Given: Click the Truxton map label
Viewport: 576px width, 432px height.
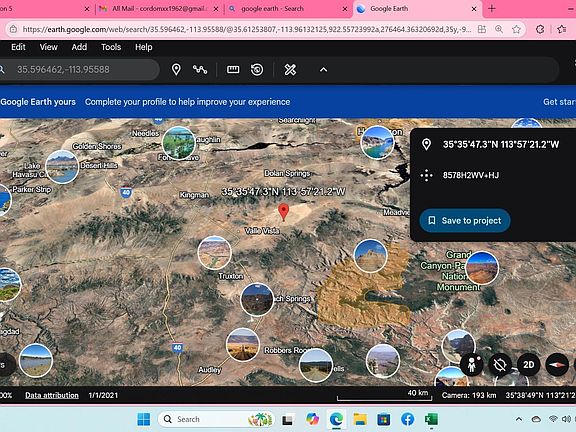Looking at the screenshot, I should click(x=231, y=276).
